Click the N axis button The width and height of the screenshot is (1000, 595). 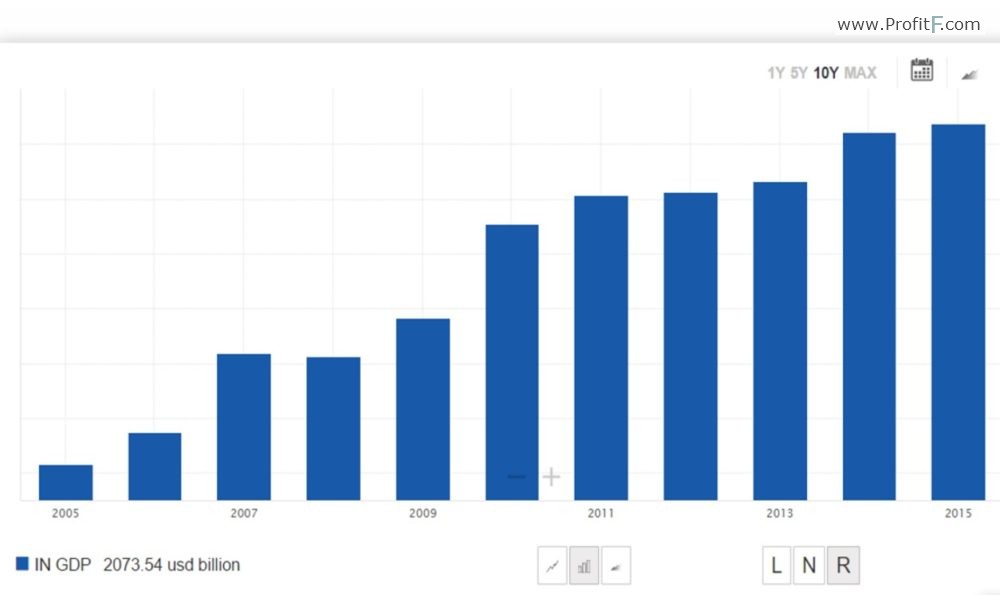[x=809, y=565]
